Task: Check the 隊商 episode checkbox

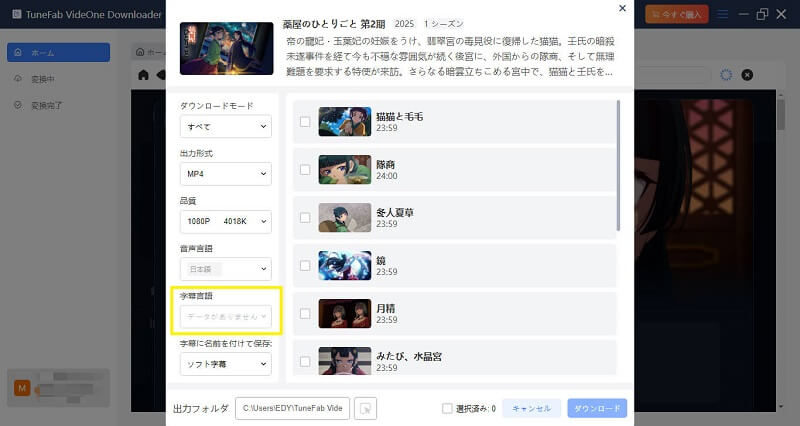Action: pos(305,169)
